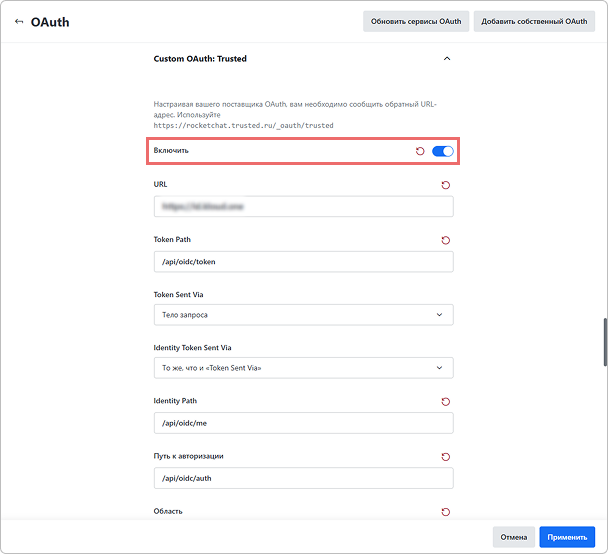Toggle the Включить switch off

tap(442, 151)
